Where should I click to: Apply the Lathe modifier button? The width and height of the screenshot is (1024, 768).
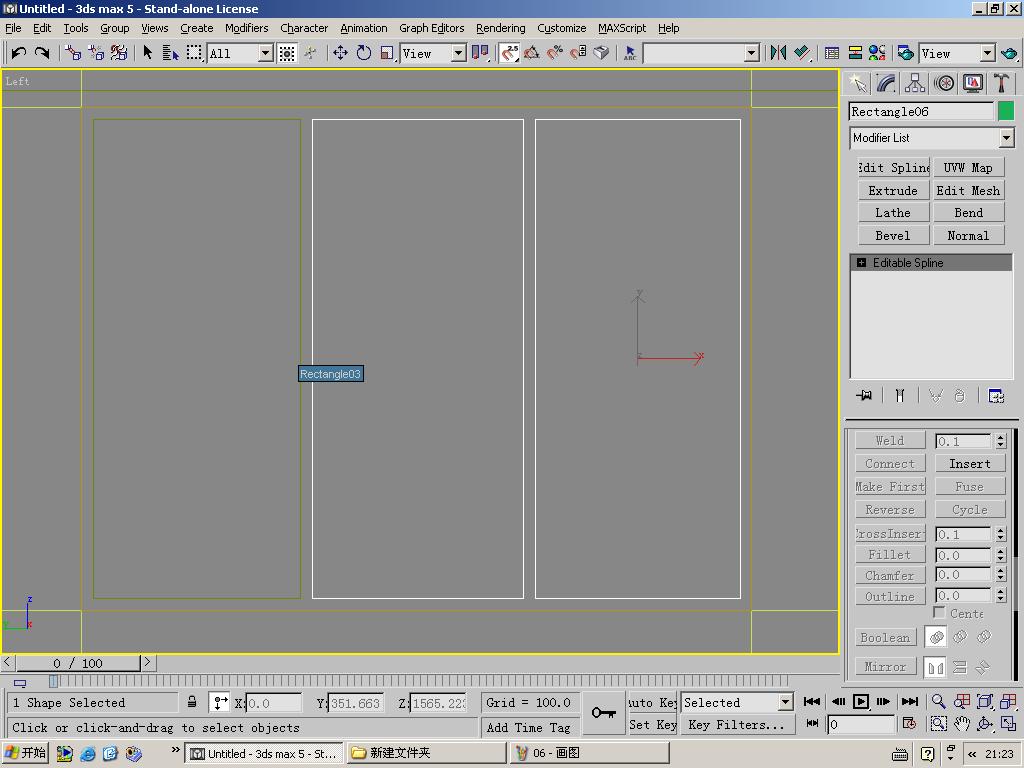(893, 213)
